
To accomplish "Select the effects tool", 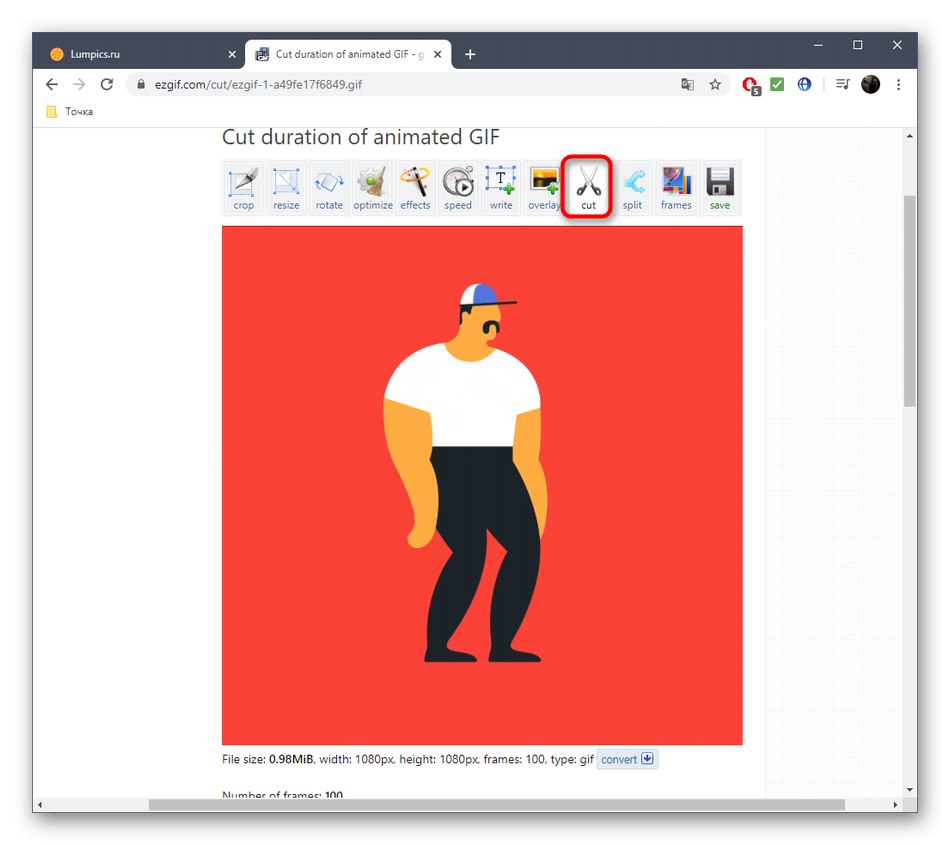I will (415, 187).
